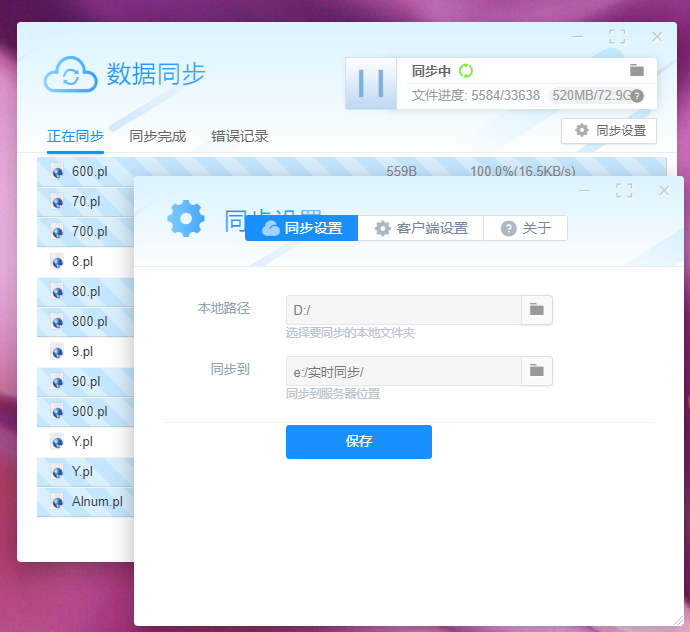Click the file icon next to 8.pl
Image resolution: width=690 pixels, height=632 pixels.
click(x=57, y=261)
